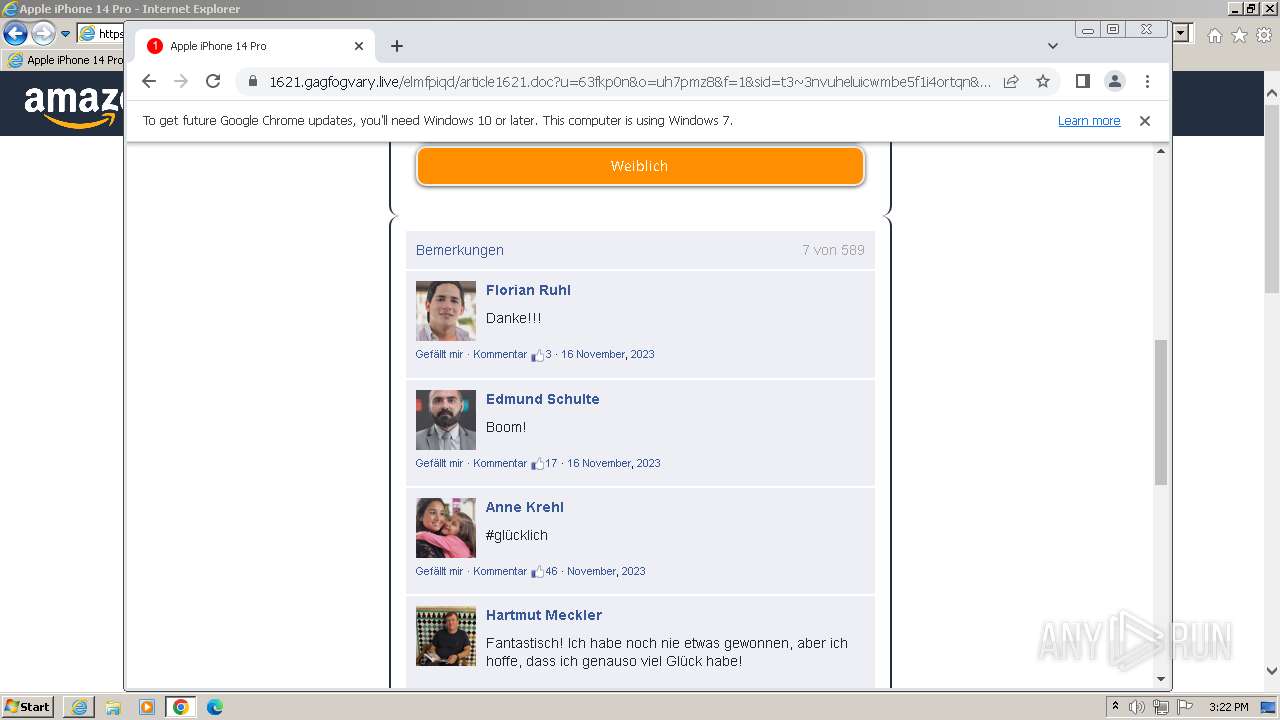Open Internet Explorer's recent pages dropdown
Image resolution: width=1280 pixels, height=720 pixels.
click(x=66, y=34)
